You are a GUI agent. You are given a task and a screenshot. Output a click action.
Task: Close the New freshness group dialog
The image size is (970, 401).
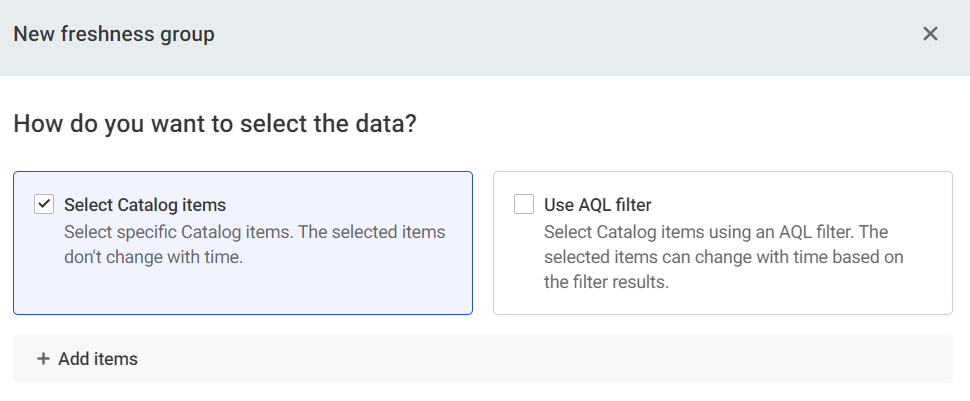[930, 34]
